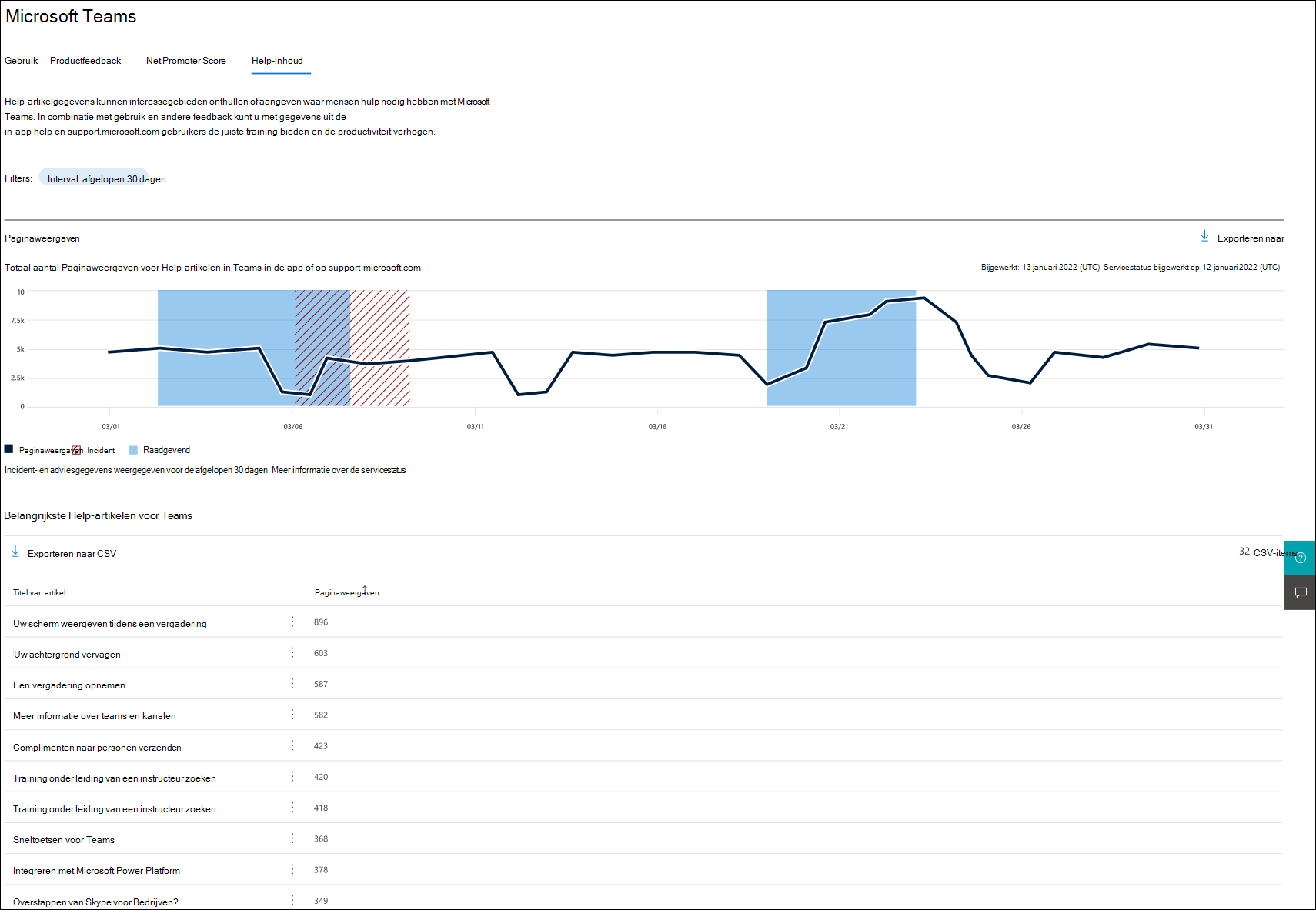Image resolution: width=1316 pixels, height=910 pixels.
Task: Click Exporteren naar above the chart
Action: 1251,238
